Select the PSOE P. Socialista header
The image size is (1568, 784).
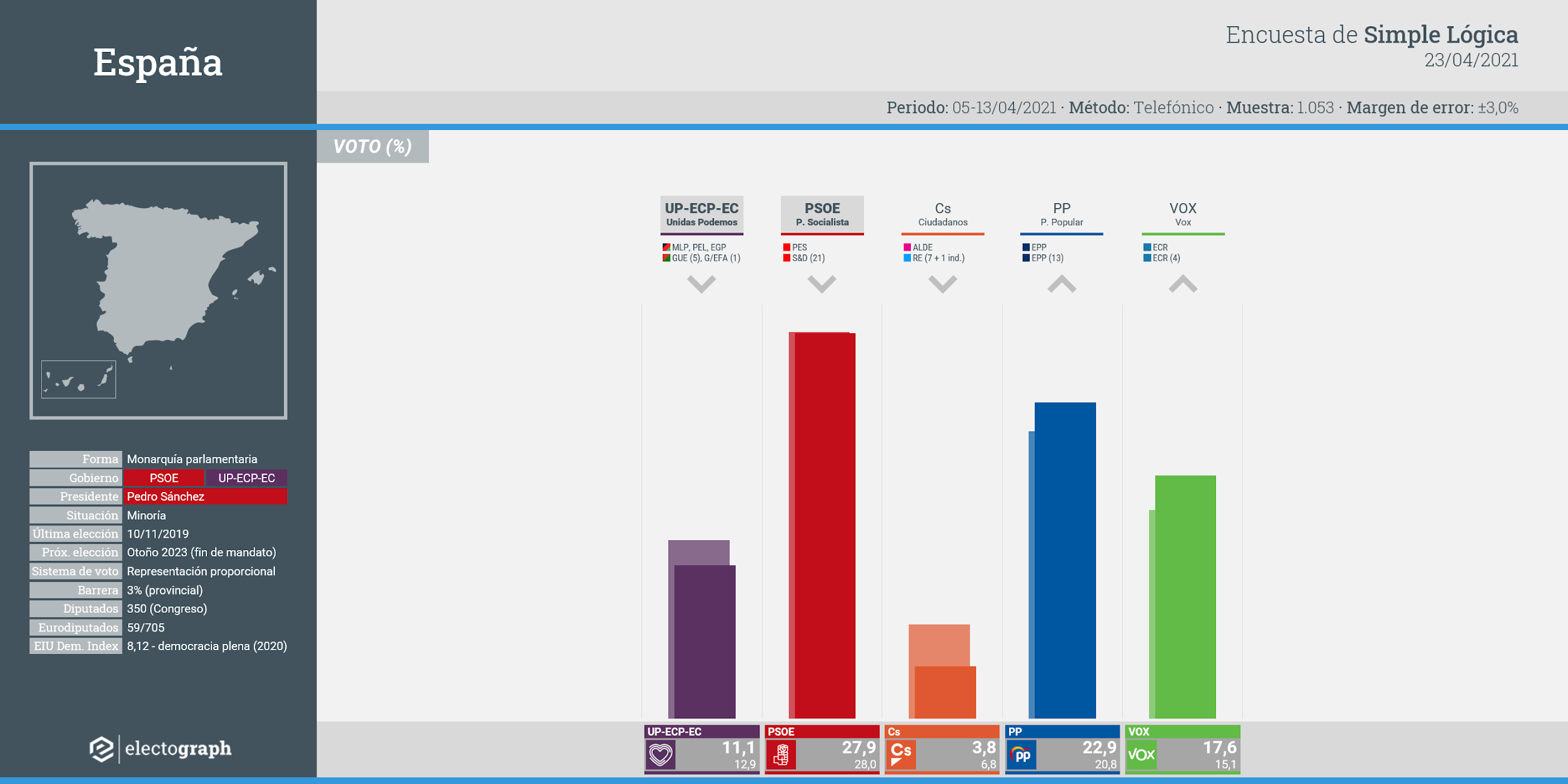822,215
